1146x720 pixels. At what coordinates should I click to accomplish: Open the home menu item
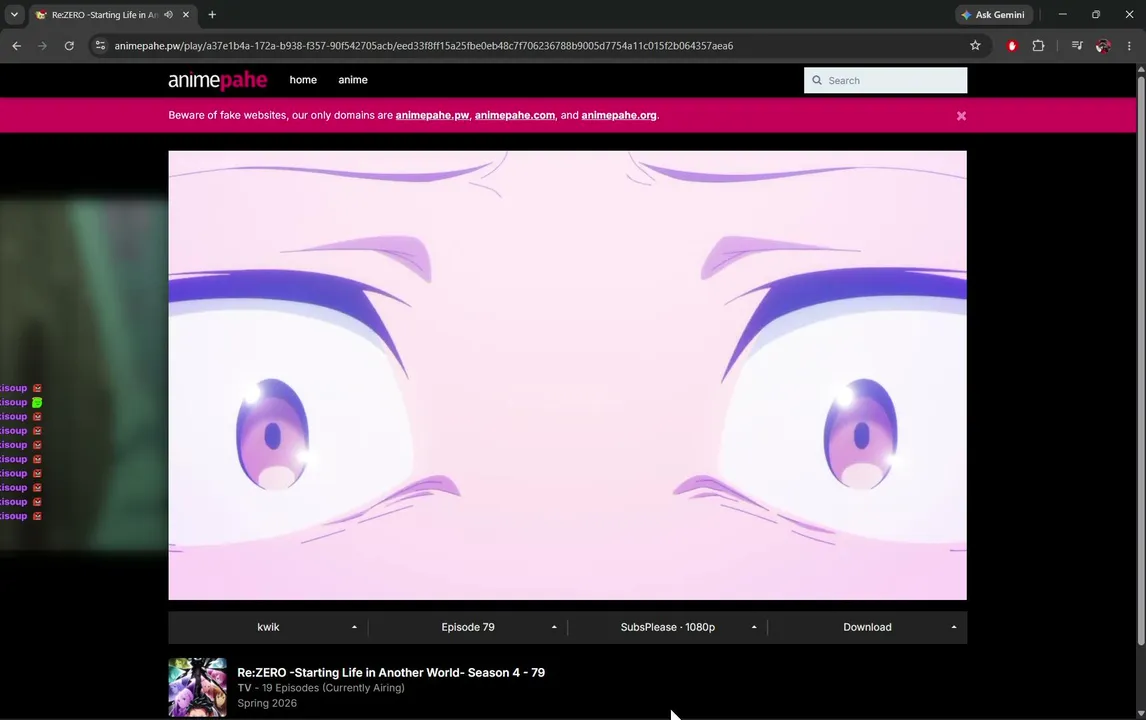pyautogui.click(x=303, y=80)
